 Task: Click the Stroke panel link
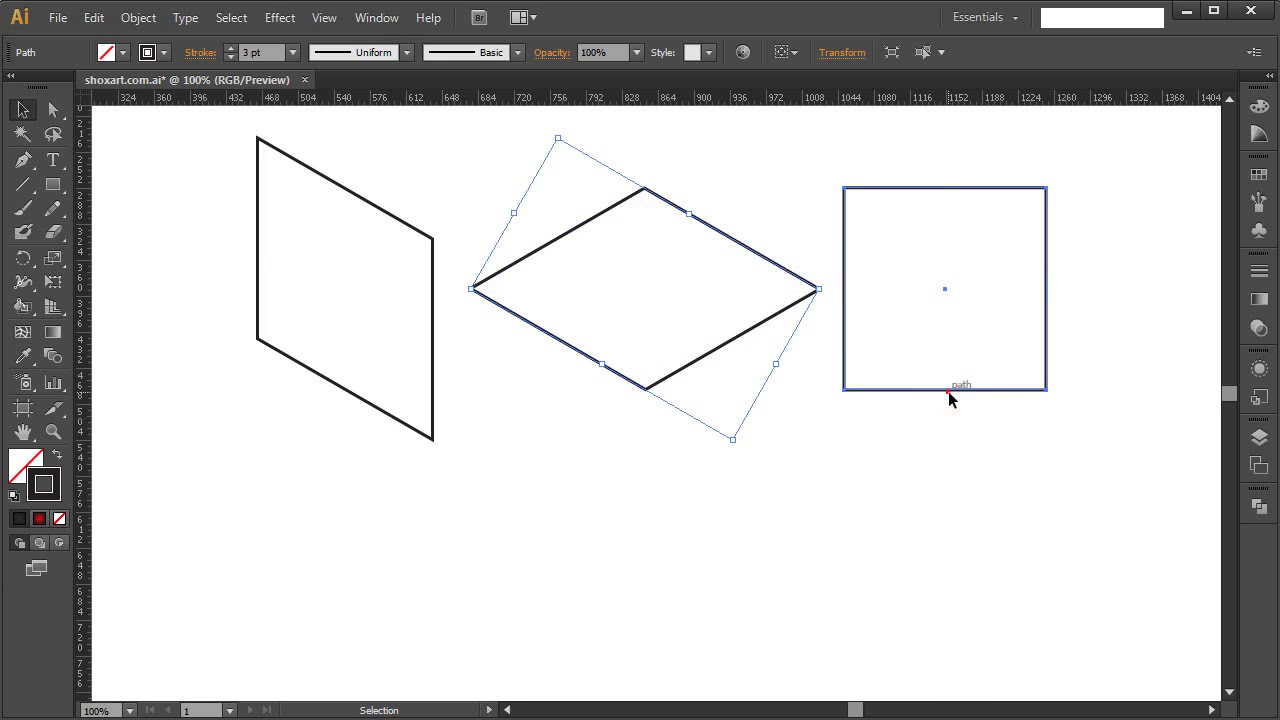pos(200,53)
